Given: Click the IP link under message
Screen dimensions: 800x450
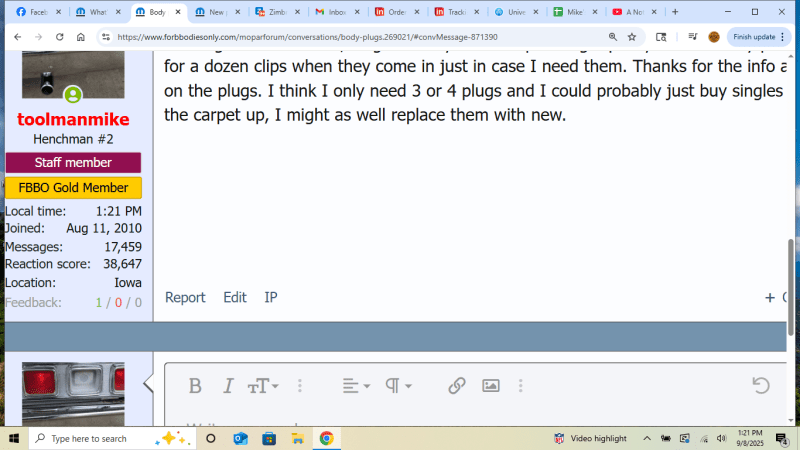Looking at the screenshot, I should tap(271, 297).
